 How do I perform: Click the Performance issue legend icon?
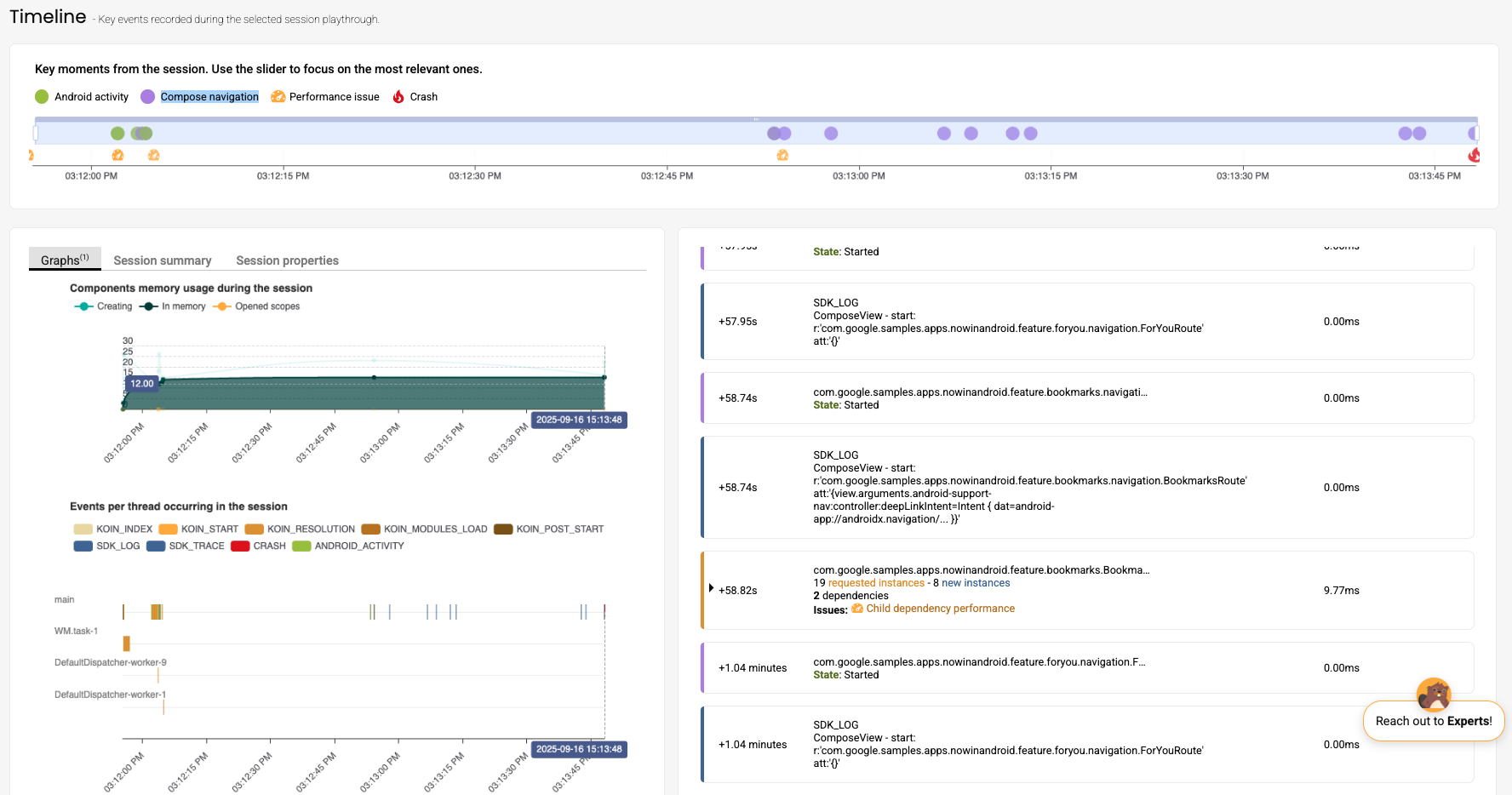[x=278, y=97]
